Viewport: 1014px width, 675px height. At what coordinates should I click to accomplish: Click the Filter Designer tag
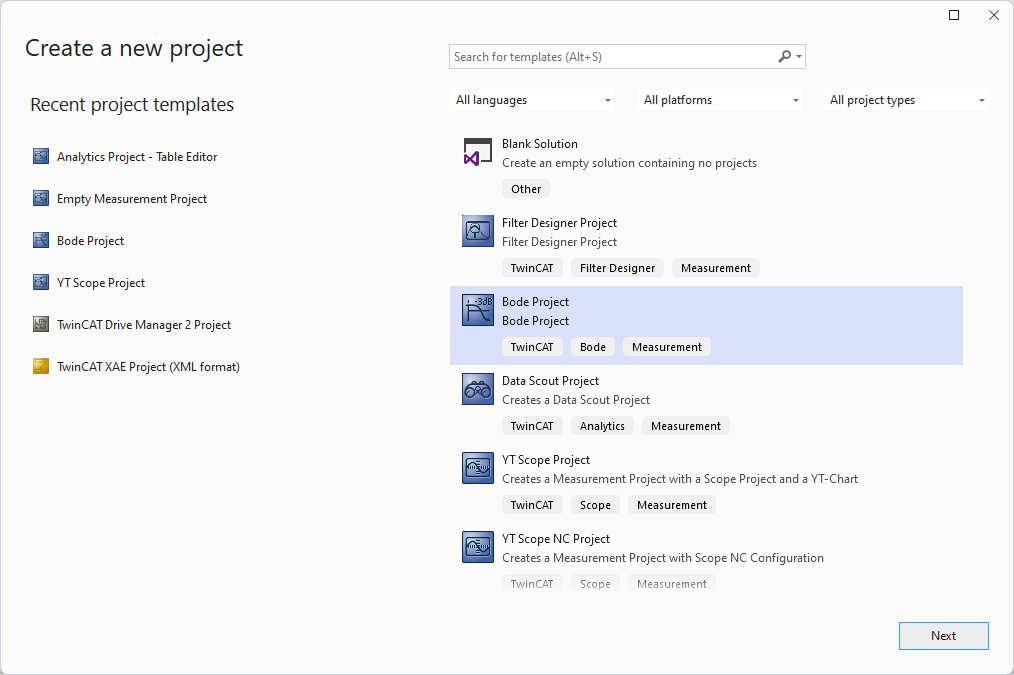coord(618,268)
